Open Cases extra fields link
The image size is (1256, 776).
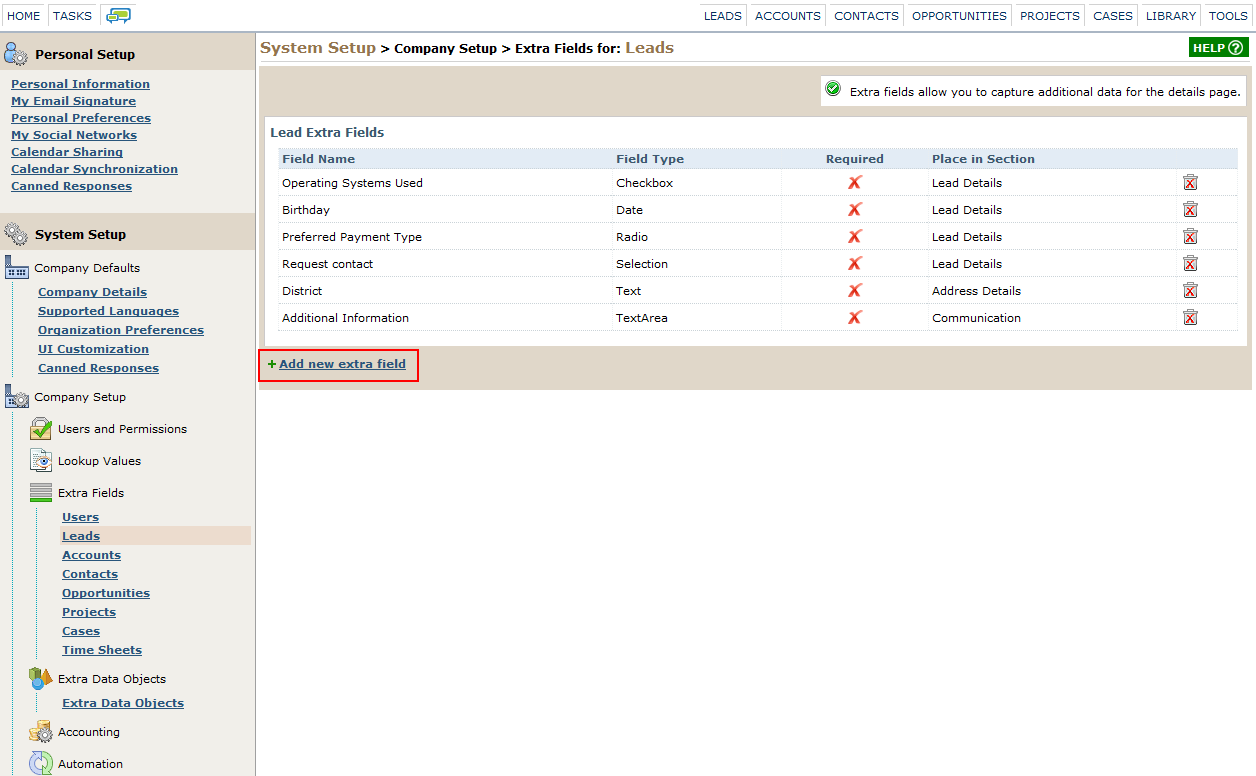coord(81,631)
